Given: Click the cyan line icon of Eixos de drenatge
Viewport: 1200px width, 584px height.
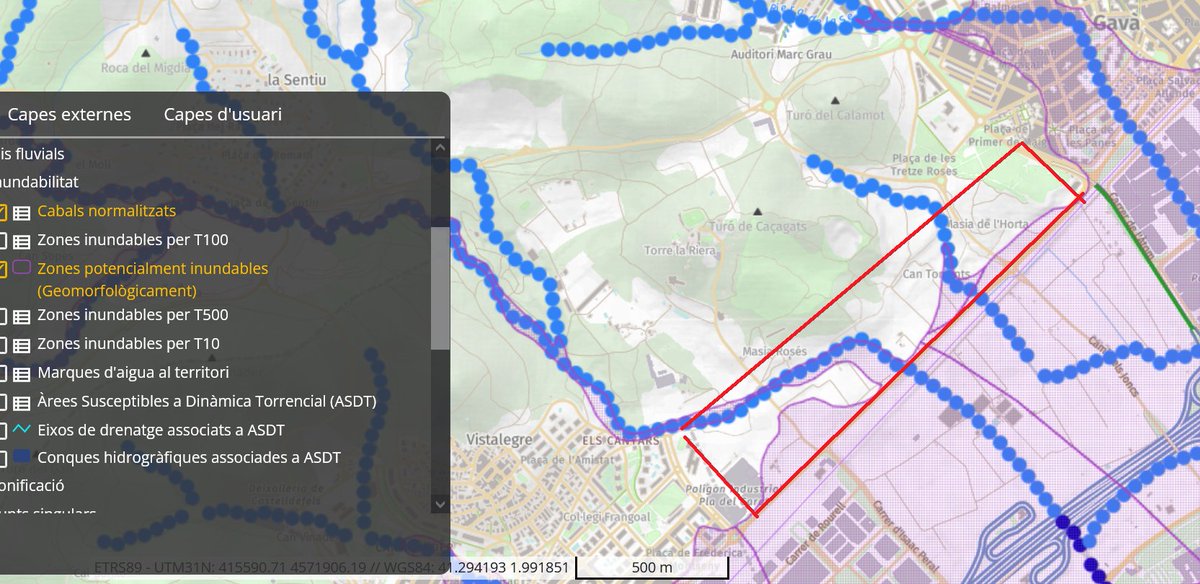Looking at the screenshot, I should (x=21, y=429).
